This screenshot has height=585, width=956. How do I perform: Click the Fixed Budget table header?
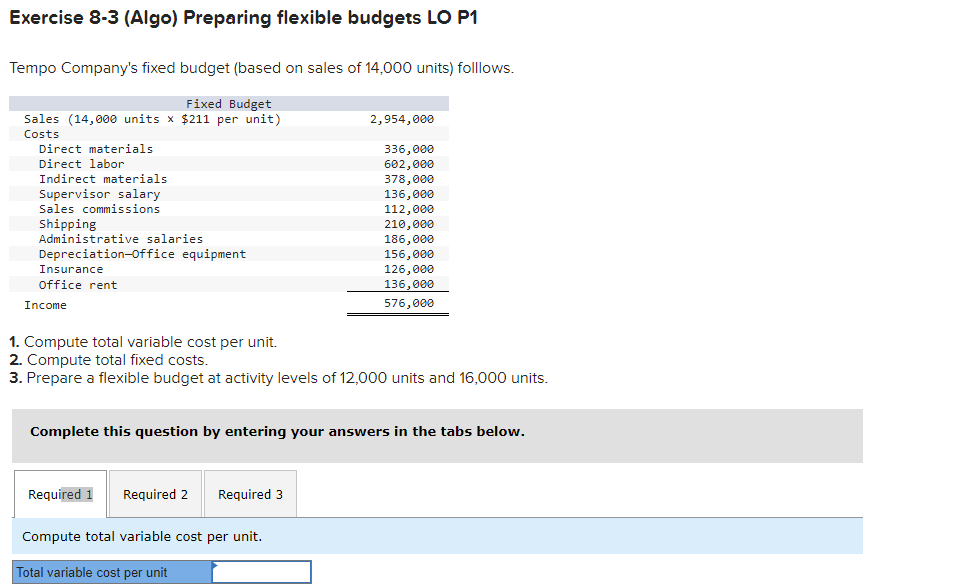227,103
